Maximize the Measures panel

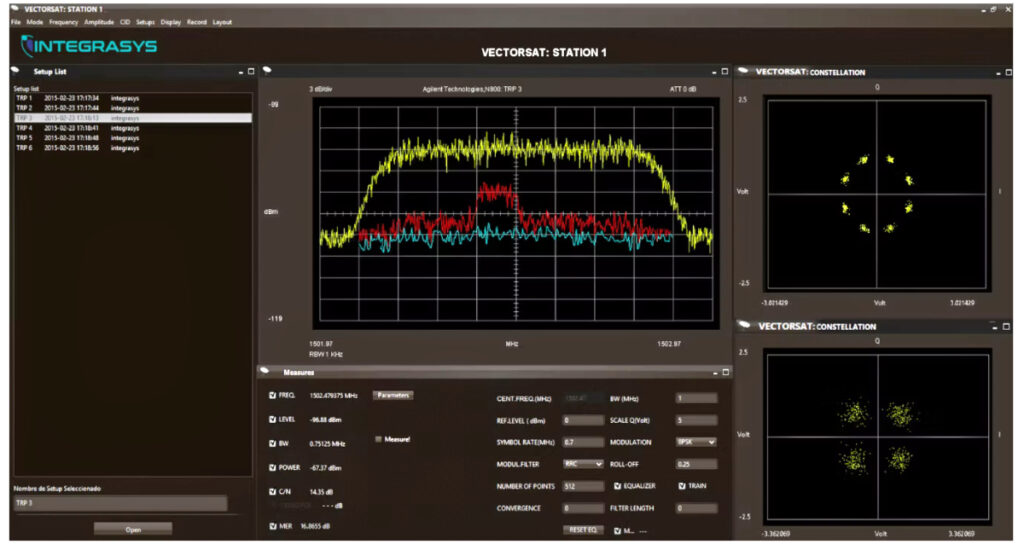click(725, 372)
